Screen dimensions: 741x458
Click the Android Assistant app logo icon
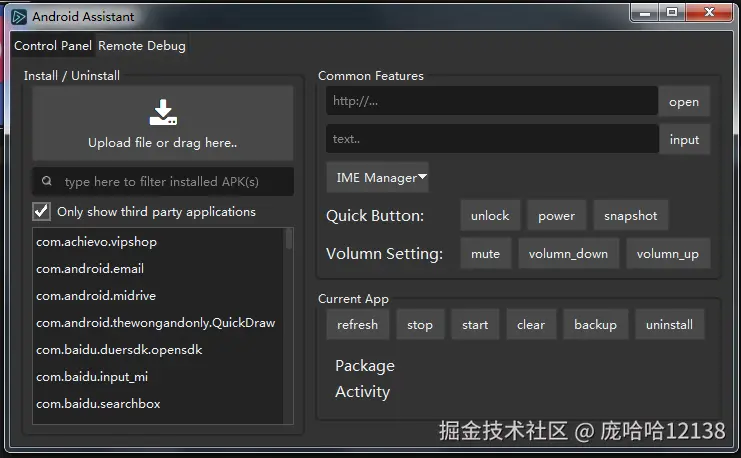19,17
